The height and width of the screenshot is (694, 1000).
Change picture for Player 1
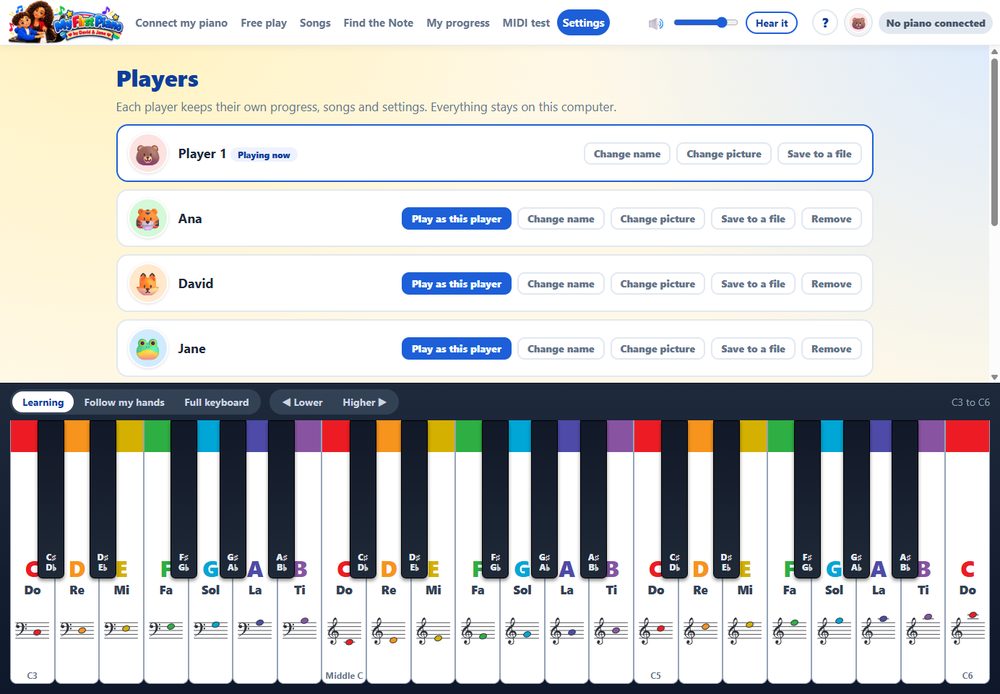click(724, 154)
